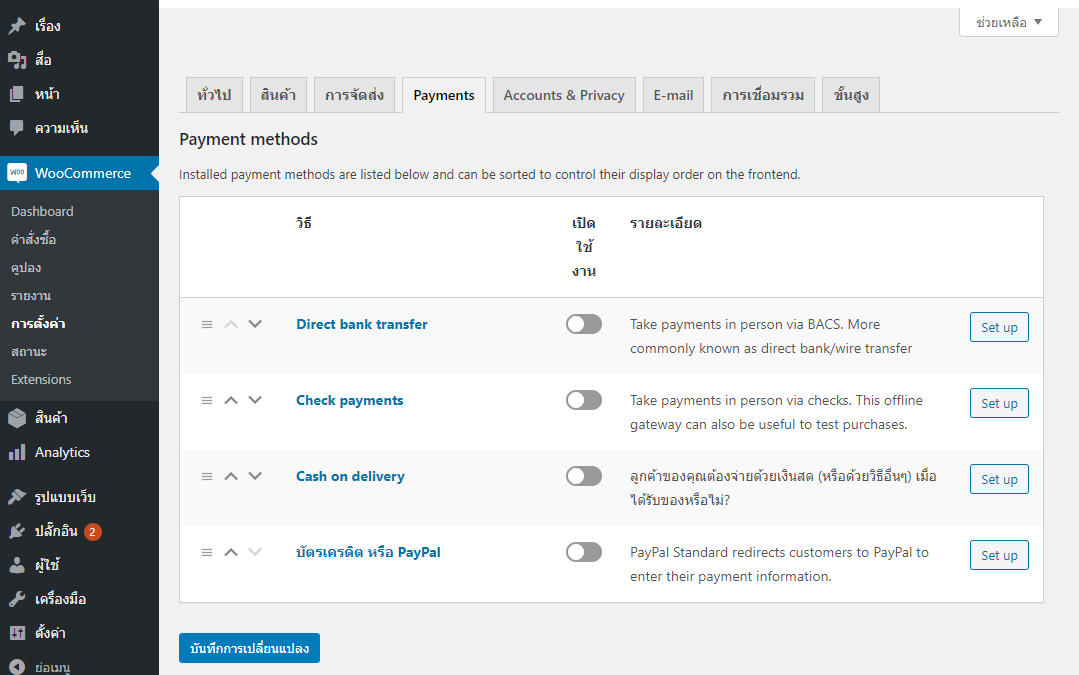Move Cash on delivery up one position
The height and width of the screenshot is (675, 1079).
click(x=231, y=476)
